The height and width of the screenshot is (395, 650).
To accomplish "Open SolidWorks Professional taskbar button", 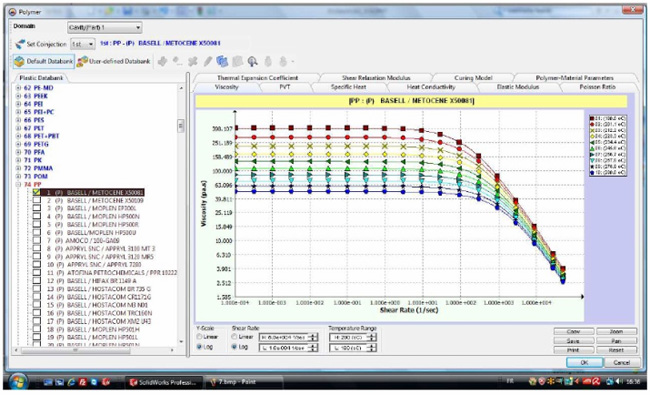I will [164, 382].
